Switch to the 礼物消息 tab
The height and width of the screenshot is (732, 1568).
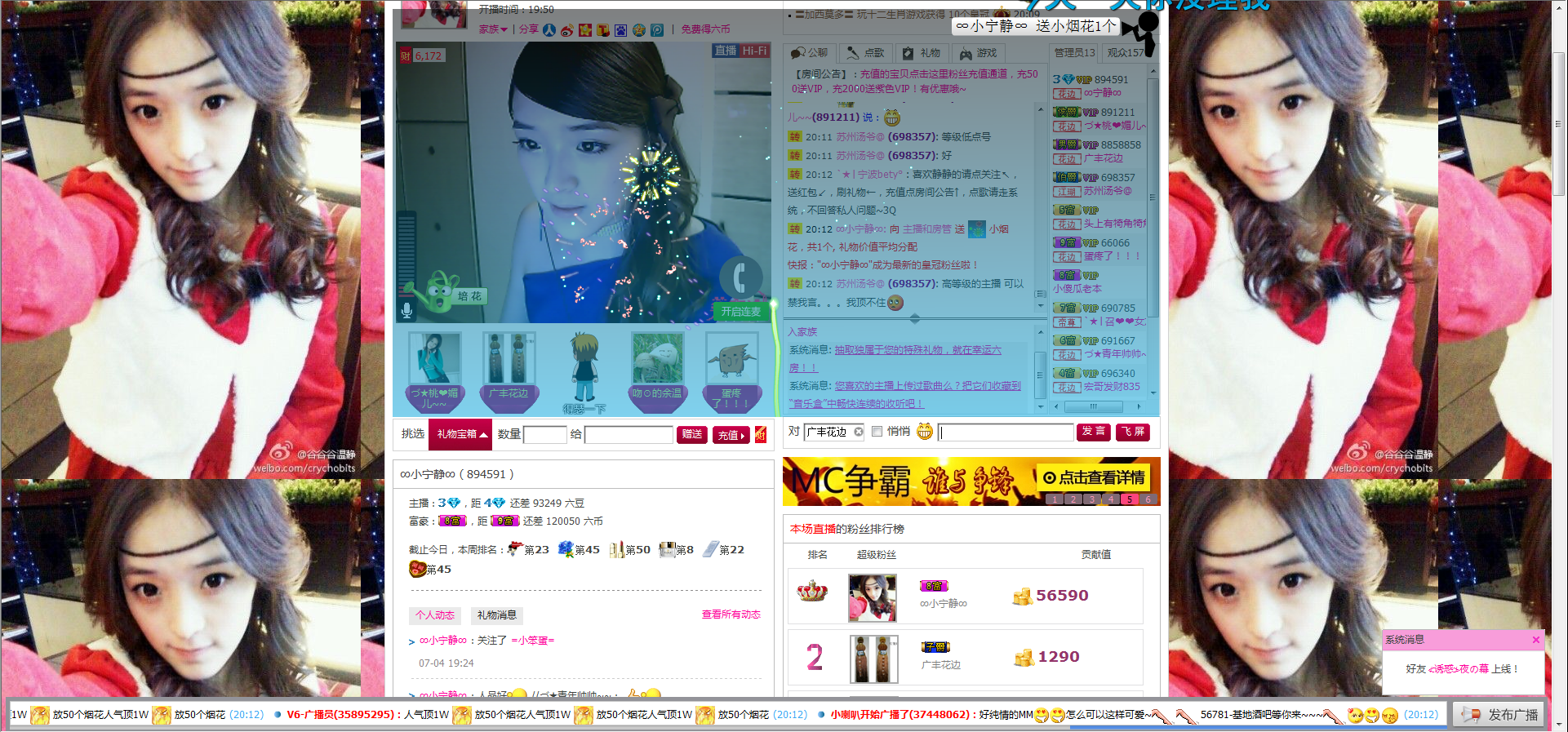click(496, 615)
